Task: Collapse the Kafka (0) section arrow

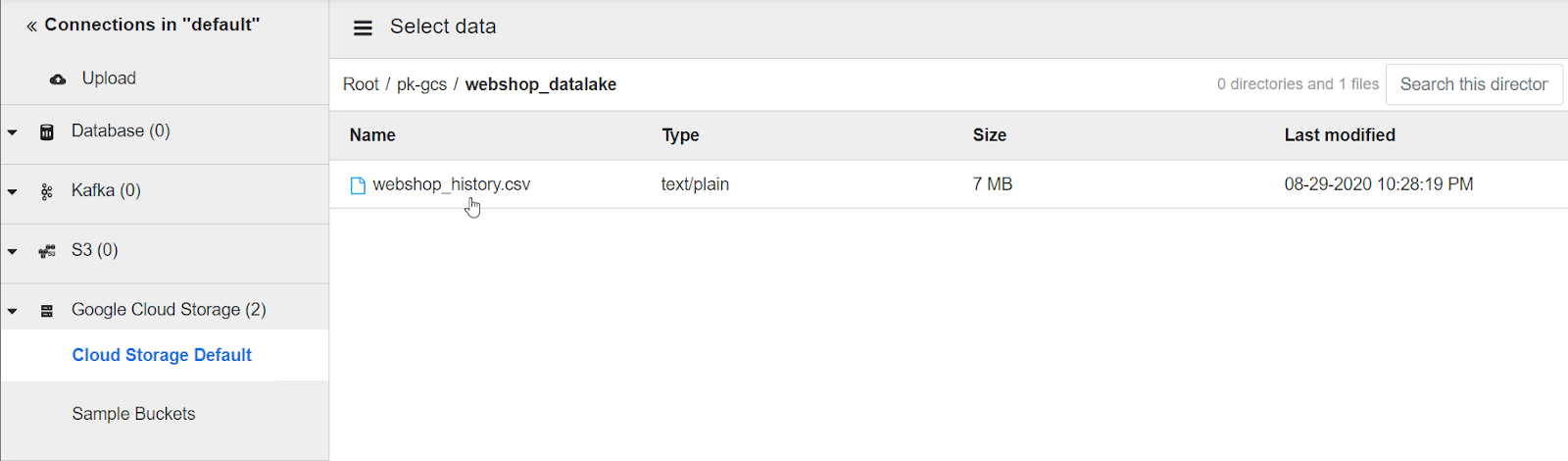Action: (12, 191)
